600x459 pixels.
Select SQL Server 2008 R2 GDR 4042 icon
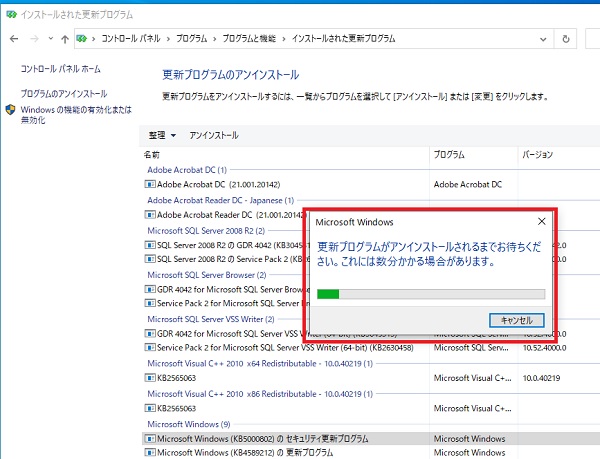point(150,245)
